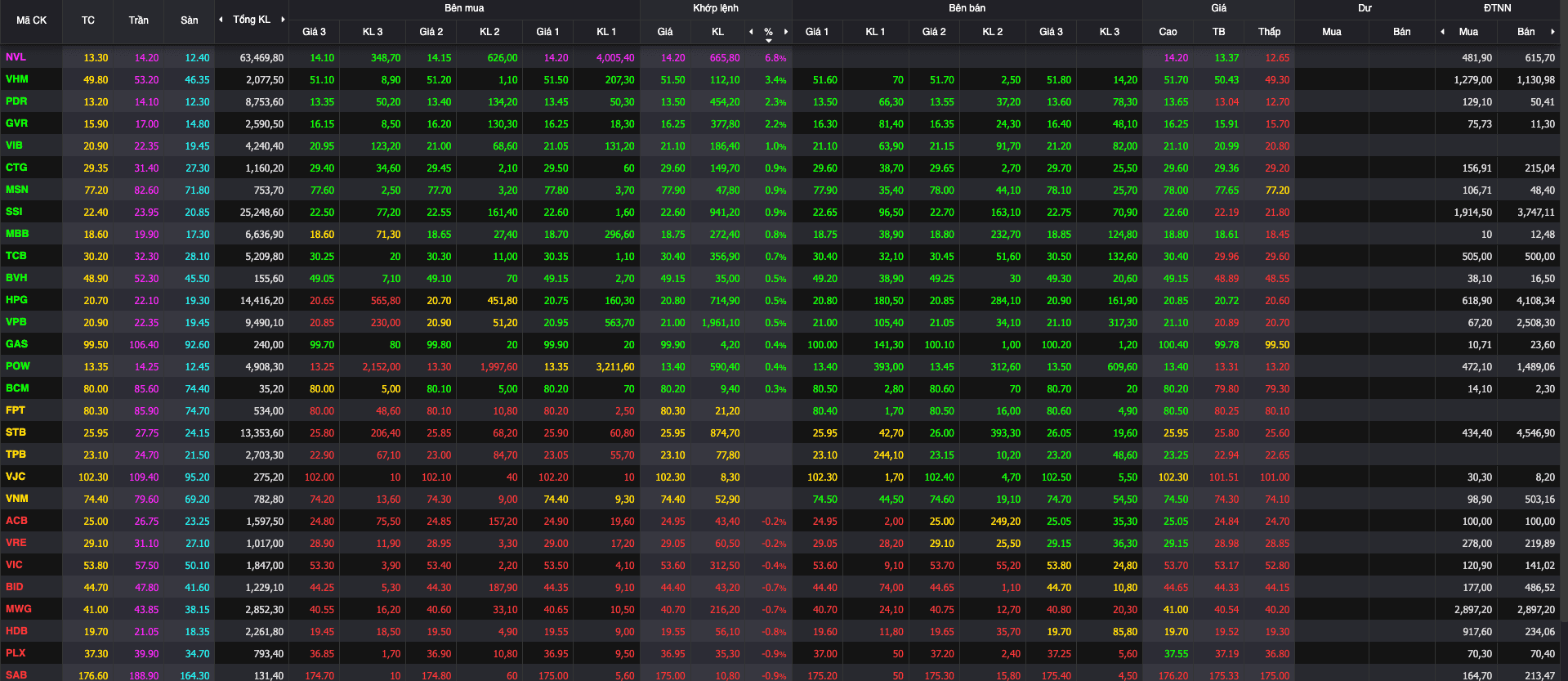Click the Thấp price column header

tap(1269, 32)
